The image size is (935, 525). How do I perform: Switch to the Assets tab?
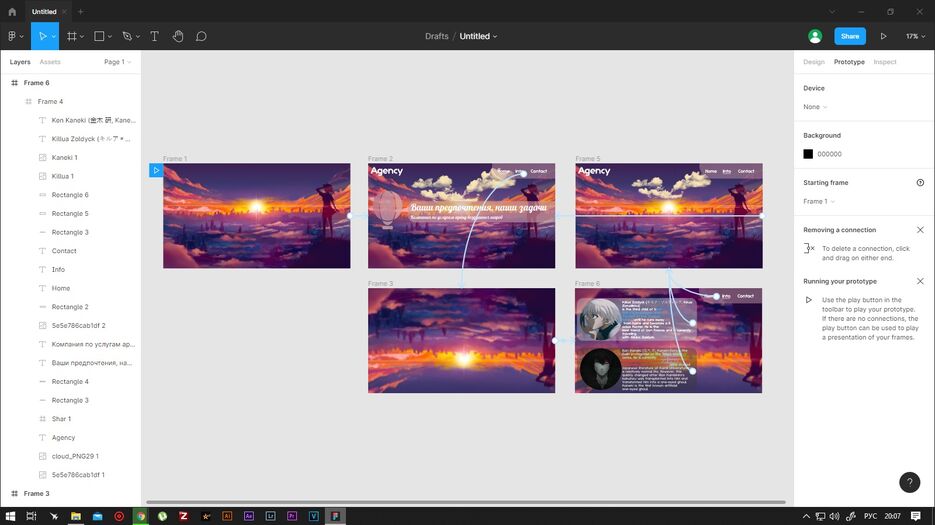(x=50, y=62)
